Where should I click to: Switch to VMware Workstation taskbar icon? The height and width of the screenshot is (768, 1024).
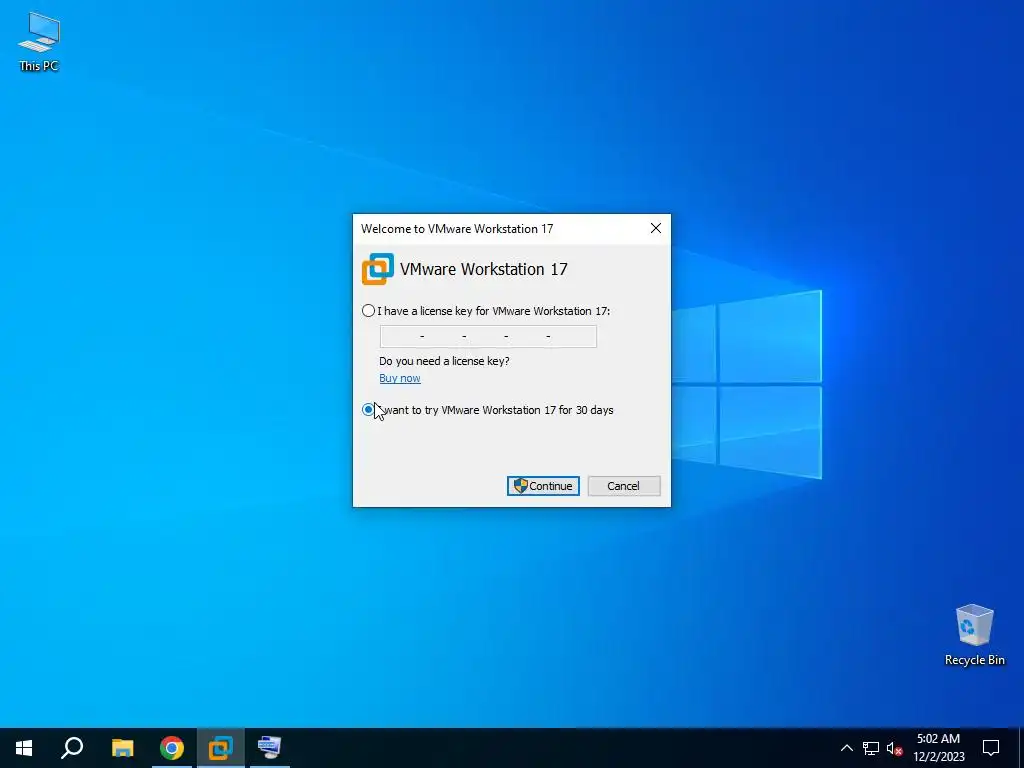221,748
